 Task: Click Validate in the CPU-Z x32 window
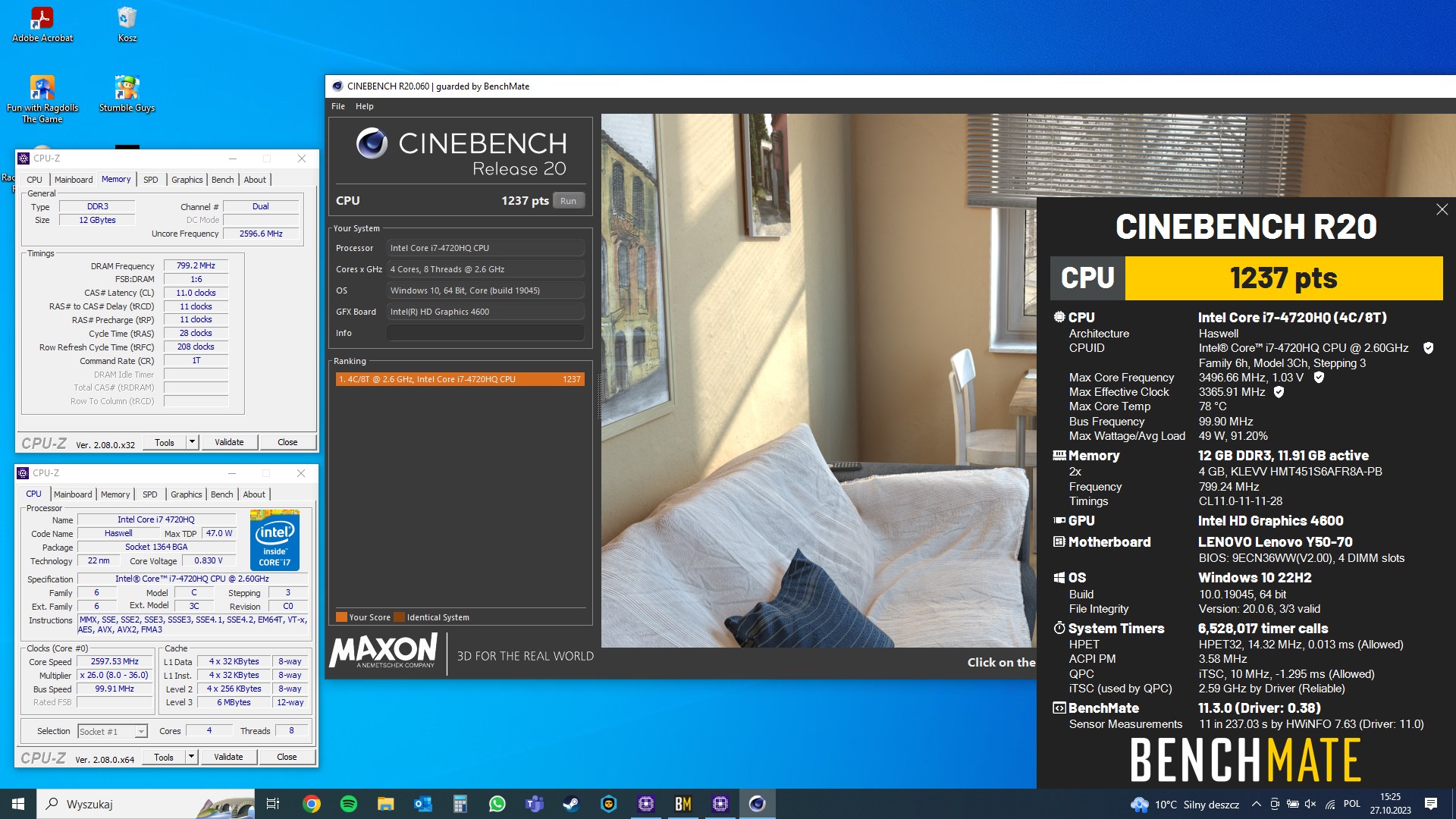click(x=229, y=442)
